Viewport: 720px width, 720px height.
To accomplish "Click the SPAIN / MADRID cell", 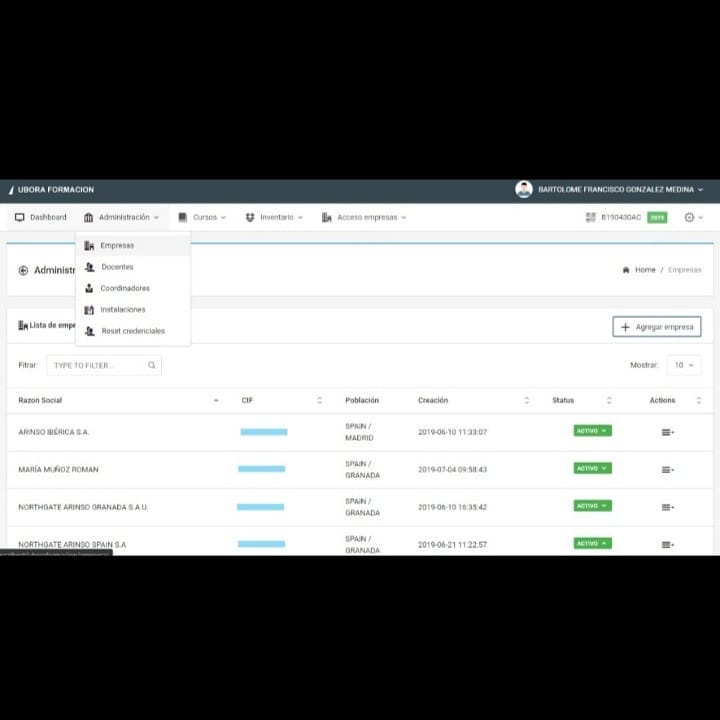I will pyautogui.click(x=359, y=432).
